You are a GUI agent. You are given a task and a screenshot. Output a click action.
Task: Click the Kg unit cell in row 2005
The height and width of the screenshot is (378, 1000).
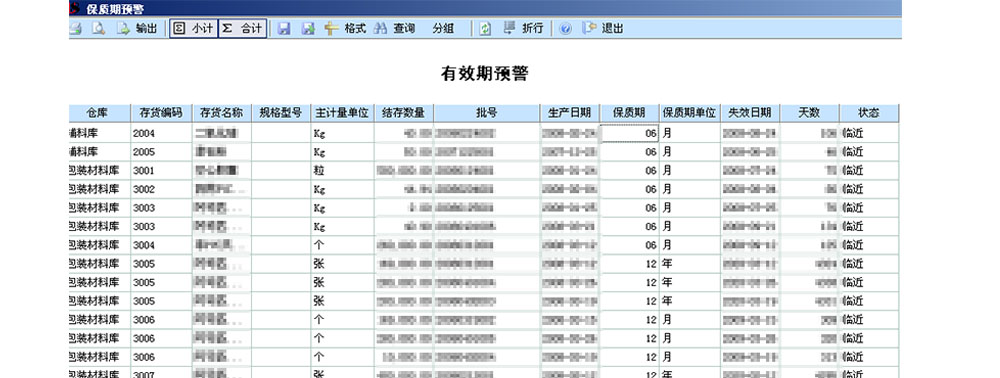coord(342,152)
